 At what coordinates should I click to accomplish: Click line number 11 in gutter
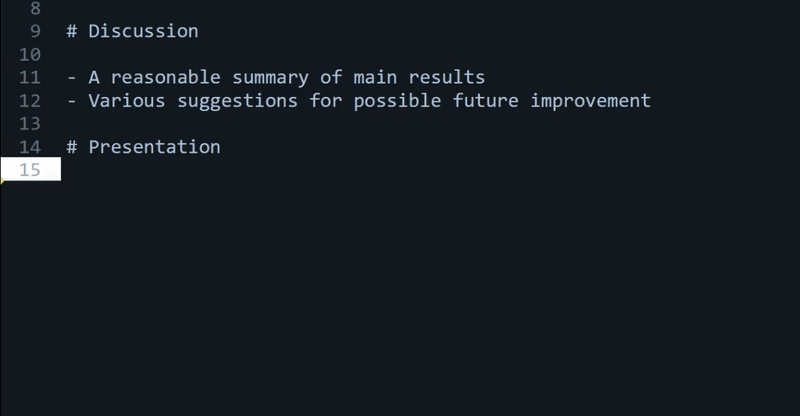coord(30,78)
